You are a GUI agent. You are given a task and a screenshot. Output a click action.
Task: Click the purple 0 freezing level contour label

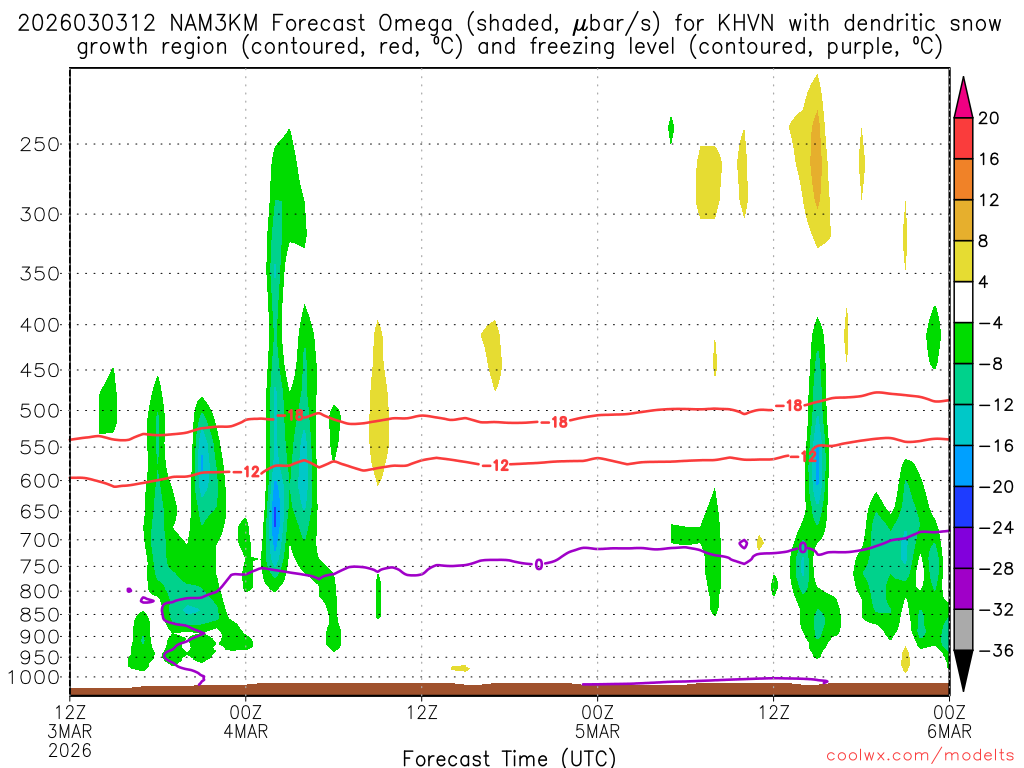pos(538,564)
